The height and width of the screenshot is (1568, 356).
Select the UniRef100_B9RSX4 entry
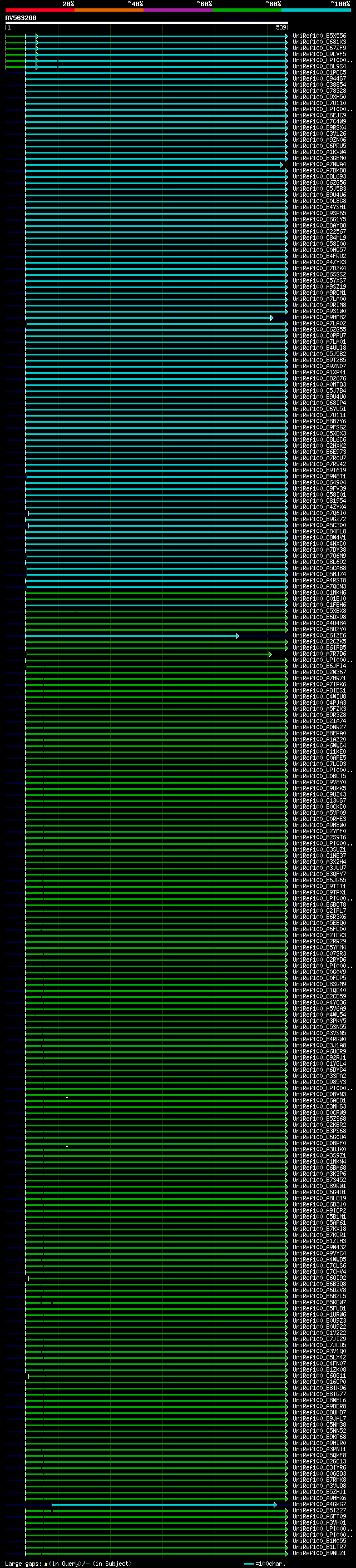(x=319, y=128)
